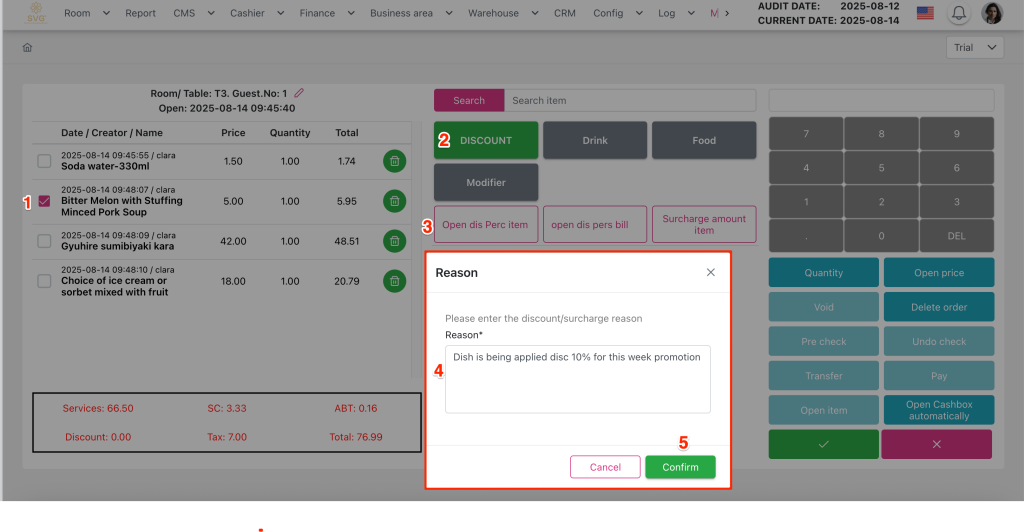Open the Trial dropdown

pos(975,48)
